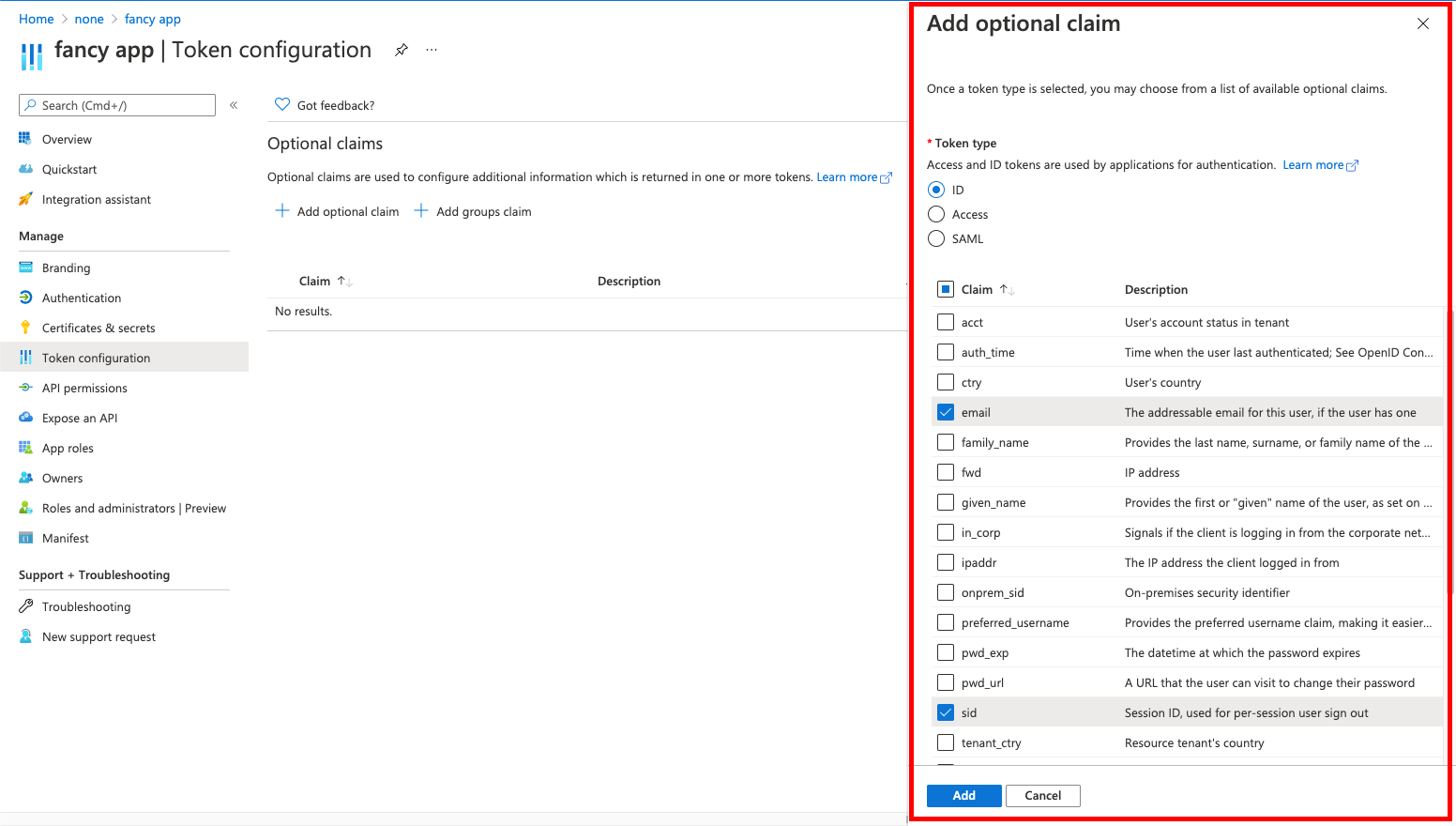Viewport: 1456px width, 826px height.
Task: Click the pin icon next to Token configuration
Action: point(402,50)
